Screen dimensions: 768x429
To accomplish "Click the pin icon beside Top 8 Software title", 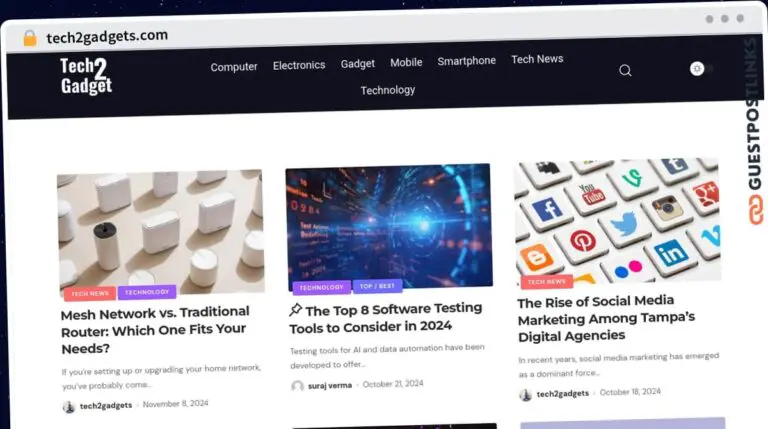I will (295, 310).
